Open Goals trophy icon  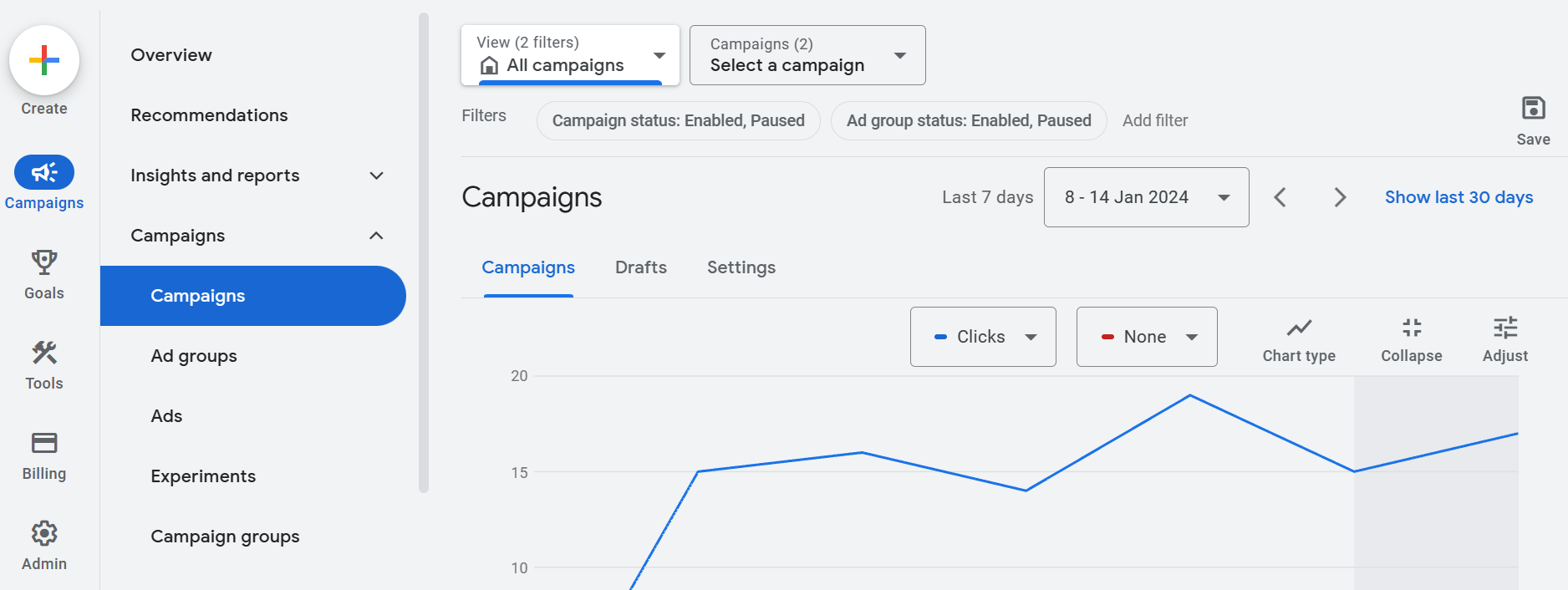(44, 262)
